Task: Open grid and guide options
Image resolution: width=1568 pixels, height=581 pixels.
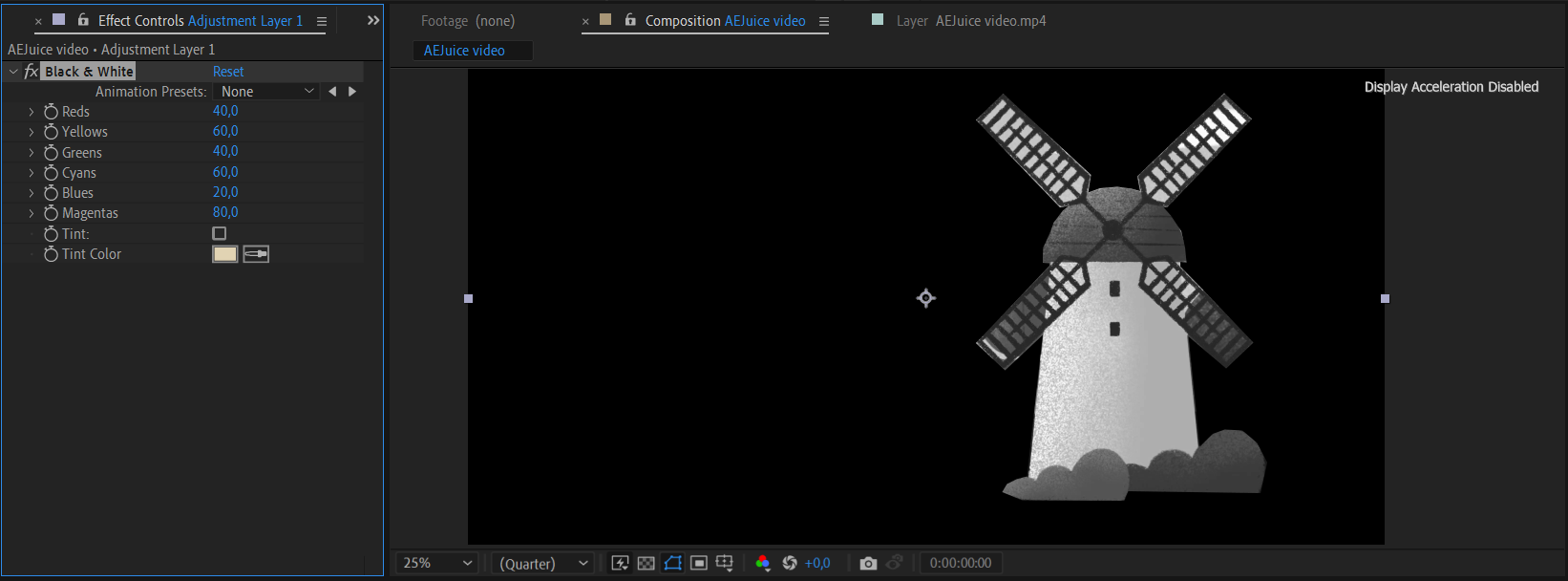Action: click(725, 563)
